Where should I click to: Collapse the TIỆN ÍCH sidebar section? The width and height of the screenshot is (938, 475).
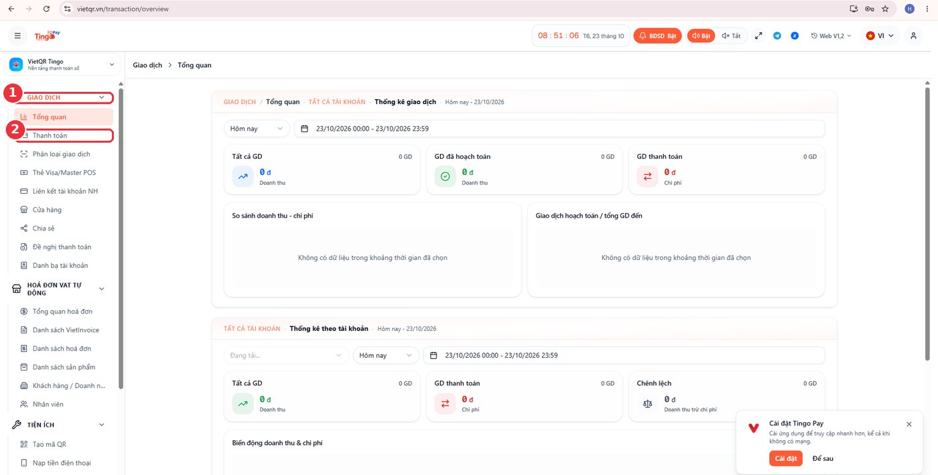(102, 425)
